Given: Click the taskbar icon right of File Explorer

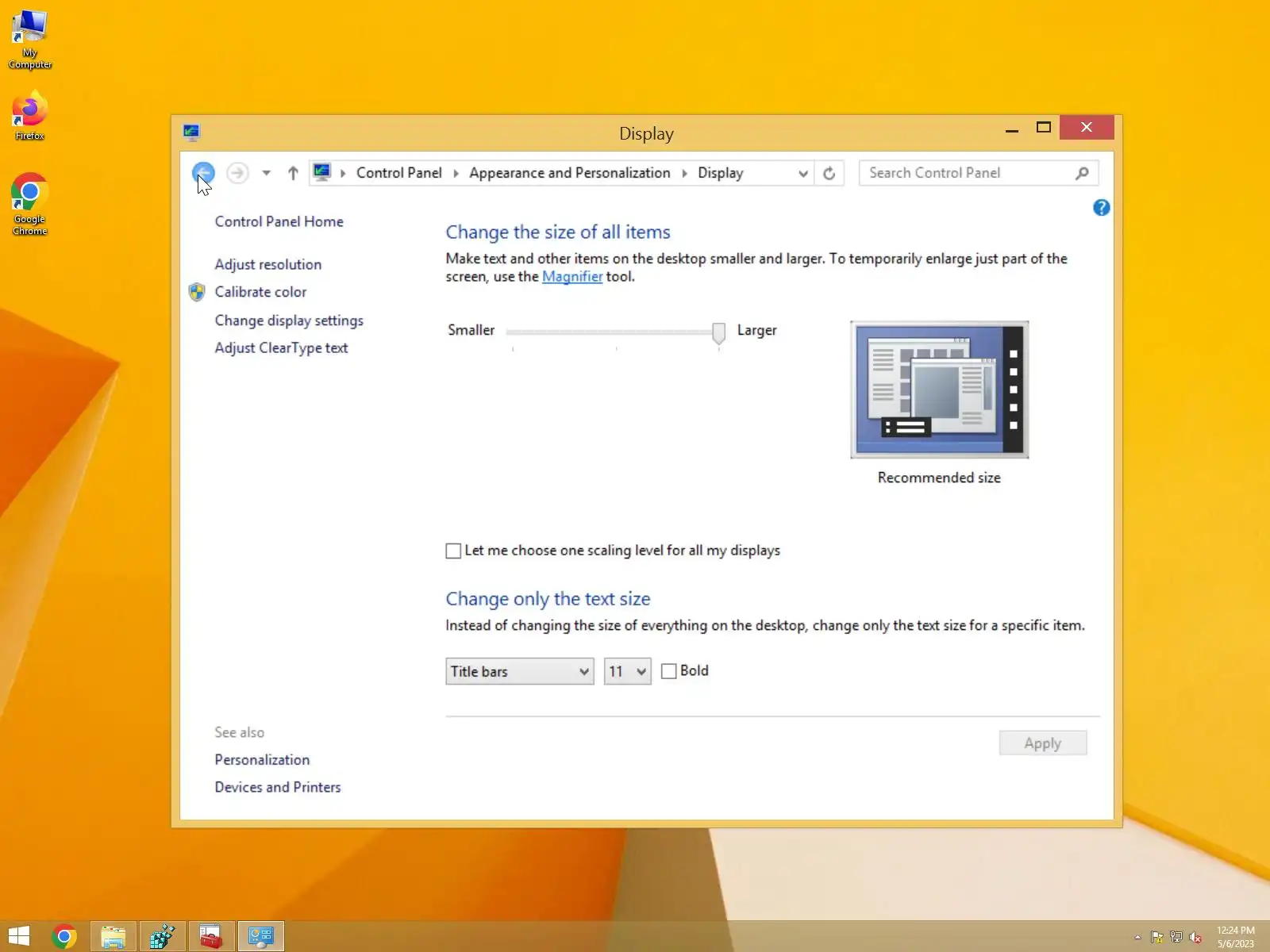Looking at the screenshot, I should pos(163,937).
